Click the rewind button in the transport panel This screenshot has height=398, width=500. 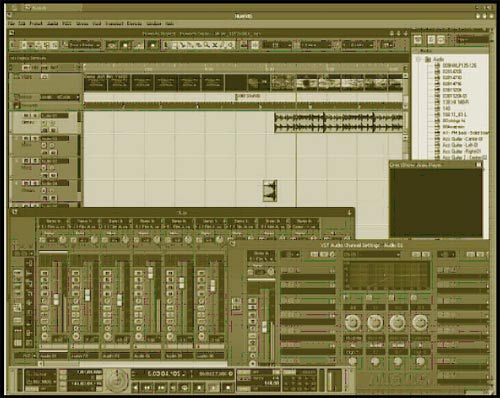point(147,388)
